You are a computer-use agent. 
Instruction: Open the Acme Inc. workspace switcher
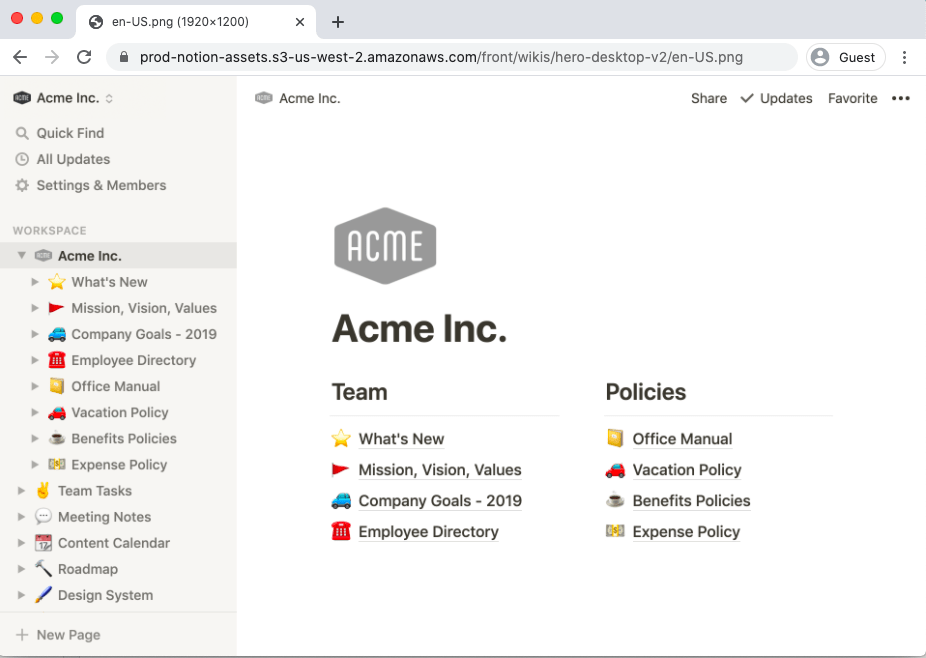pyautogui.click(x=64, y=98)
